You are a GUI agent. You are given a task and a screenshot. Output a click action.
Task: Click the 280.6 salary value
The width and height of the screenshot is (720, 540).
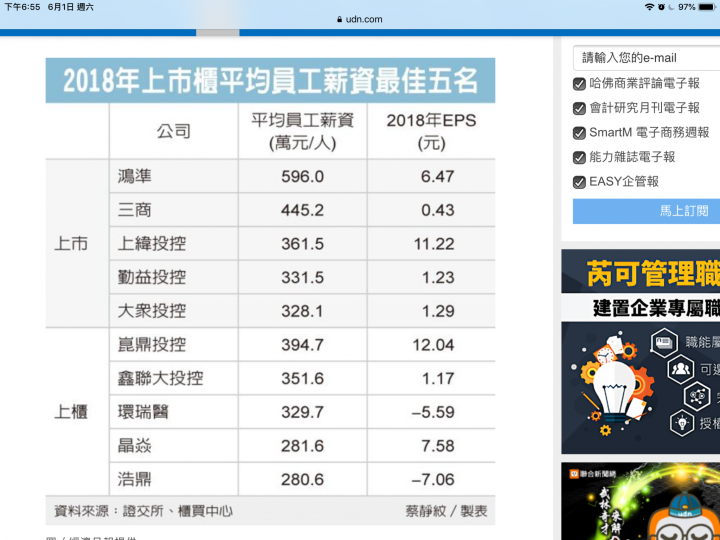(303, 480)
